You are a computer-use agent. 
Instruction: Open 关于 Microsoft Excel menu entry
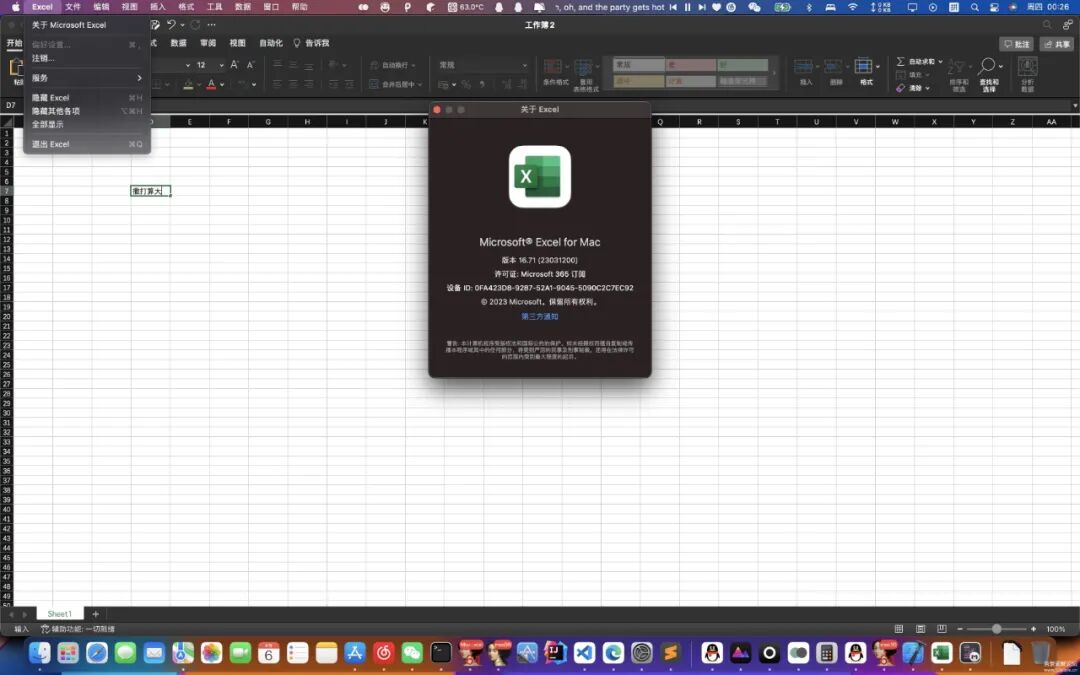click(69, 25)
